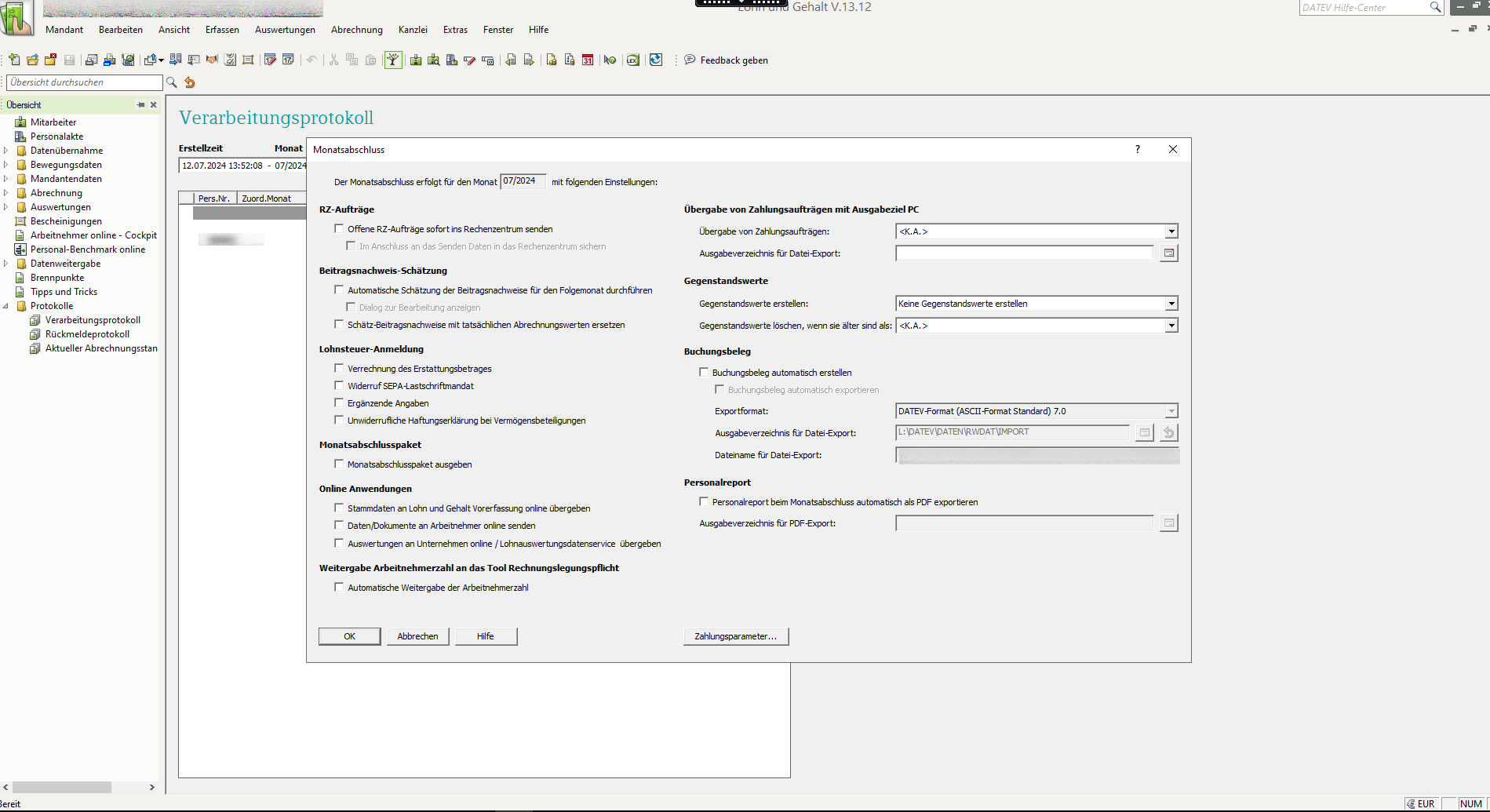Viewport: 1490px width, 812px height.
Task: Click the magnifier icon beside the overview search
Action: pyautogui.click(x=172, y=82)
